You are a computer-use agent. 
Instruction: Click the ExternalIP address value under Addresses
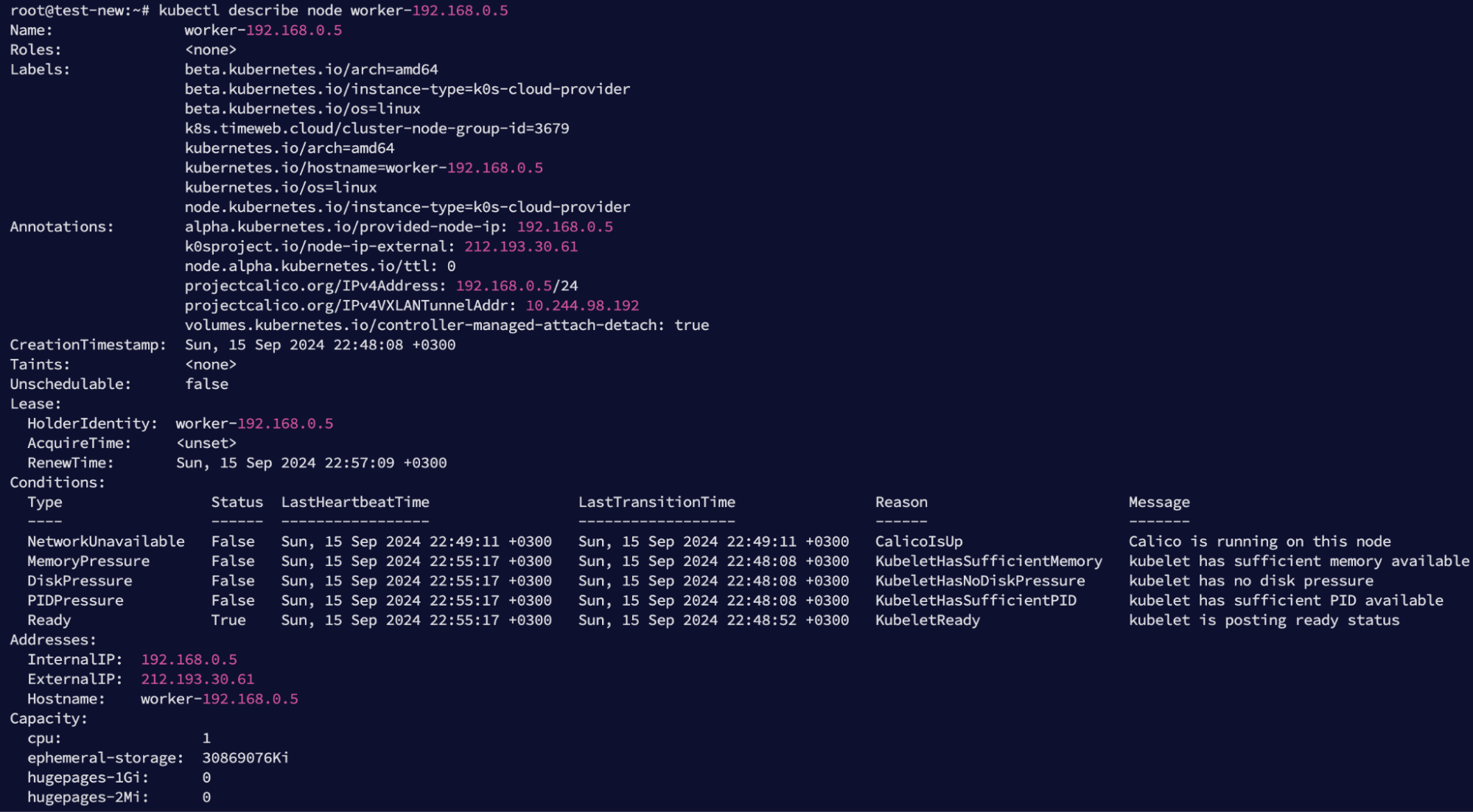coord(197,679)
